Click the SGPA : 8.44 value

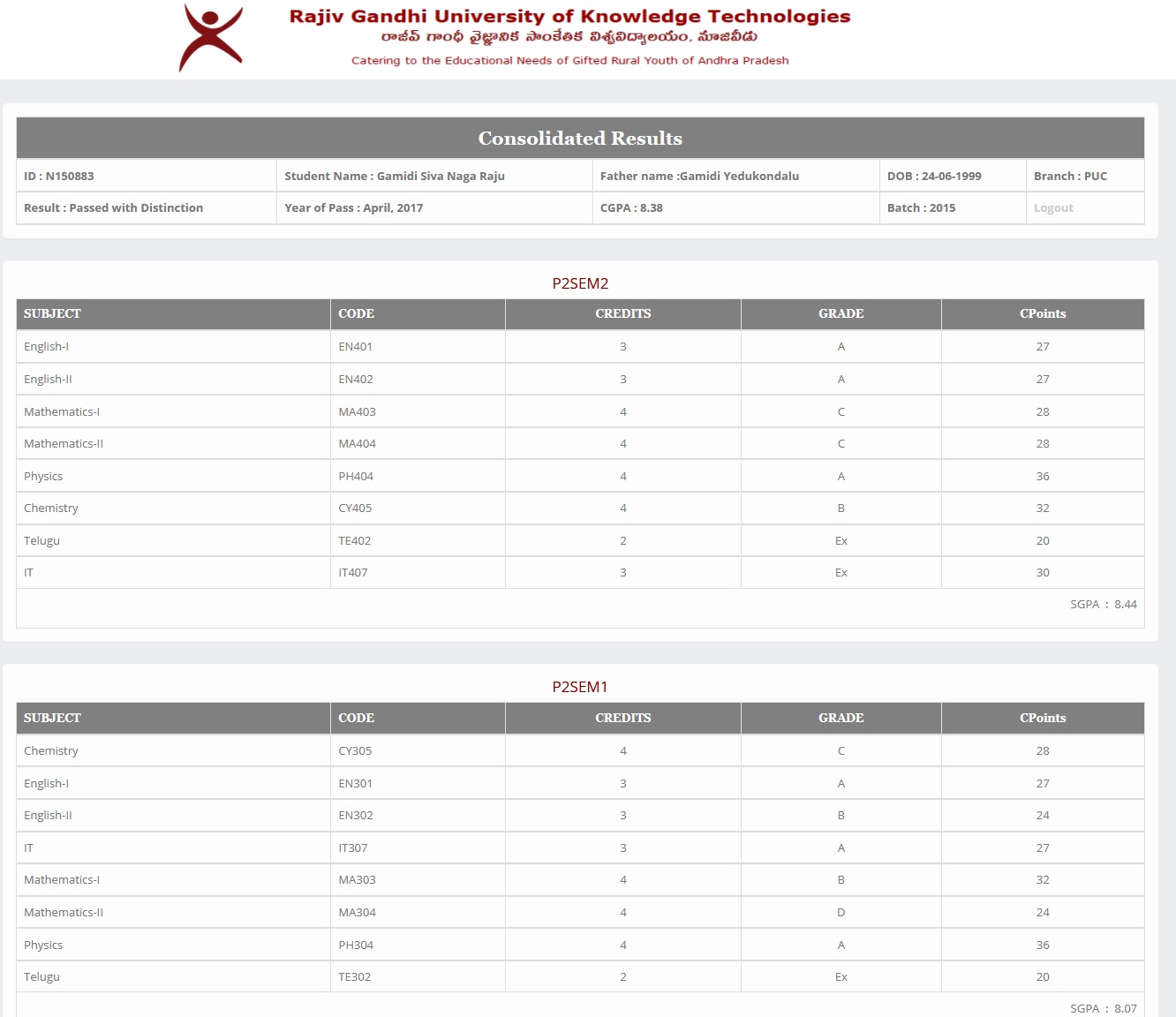coord(1104,605)
